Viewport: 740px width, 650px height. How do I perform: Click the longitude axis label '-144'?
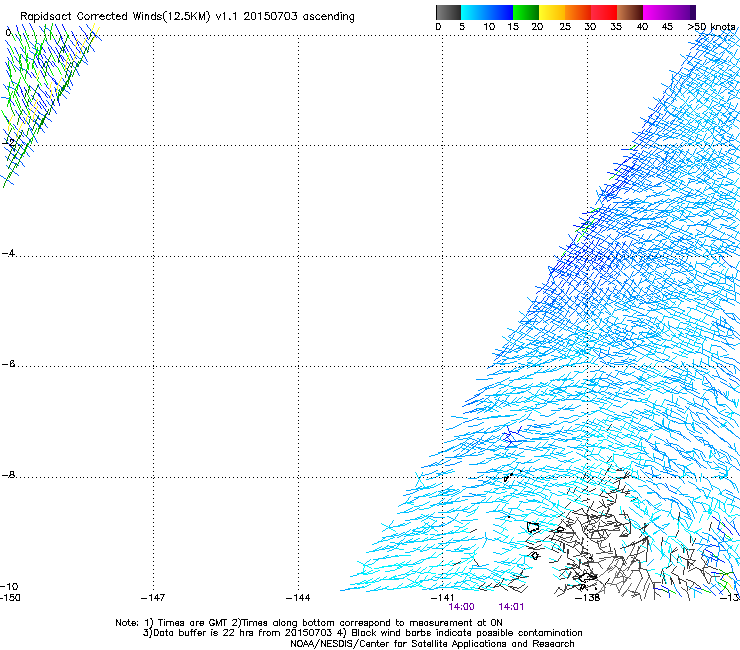298,598
